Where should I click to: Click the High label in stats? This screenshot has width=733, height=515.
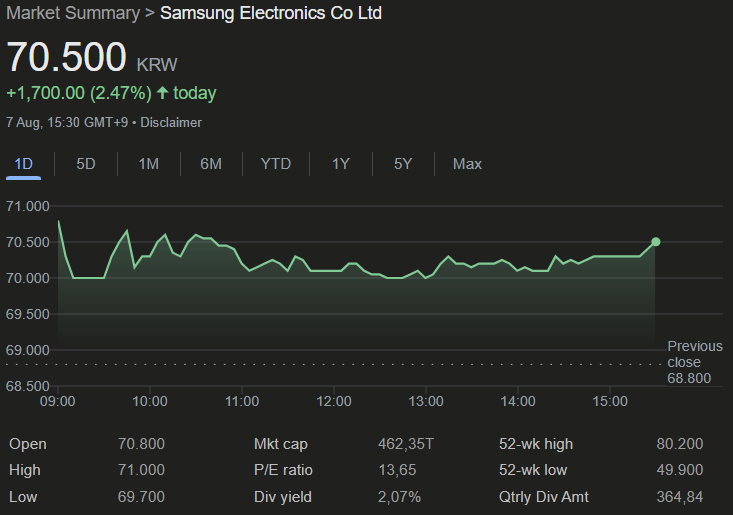pyautogui.click(x=25, y=470)
